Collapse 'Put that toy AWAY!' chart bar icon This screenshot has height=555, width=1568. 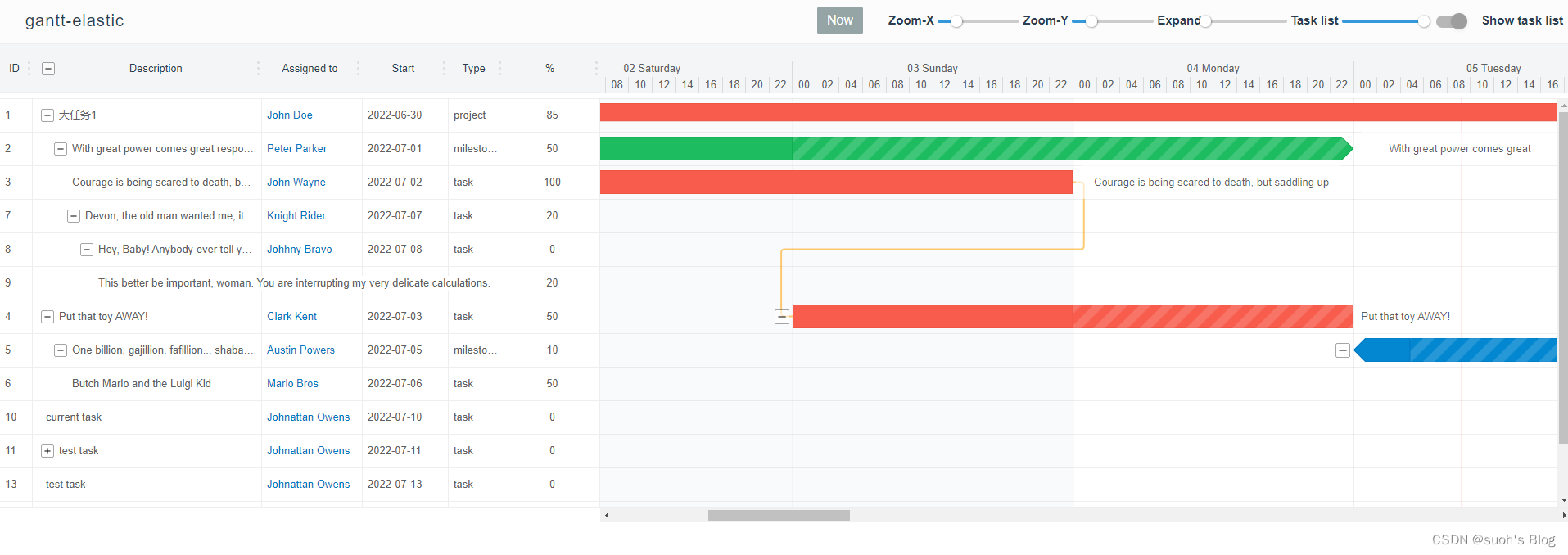(x=782, y=317)
